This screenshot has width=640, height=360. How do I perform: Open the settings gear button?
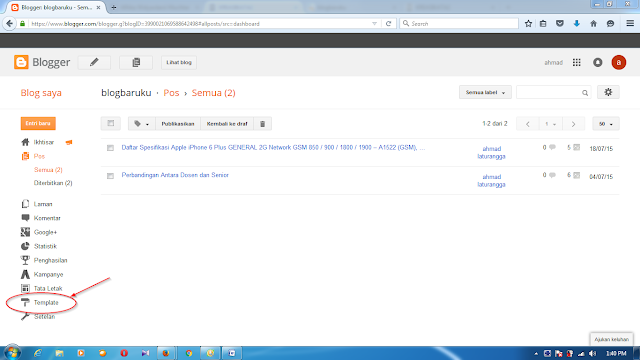pyautogui.click(x=608, y=92)
